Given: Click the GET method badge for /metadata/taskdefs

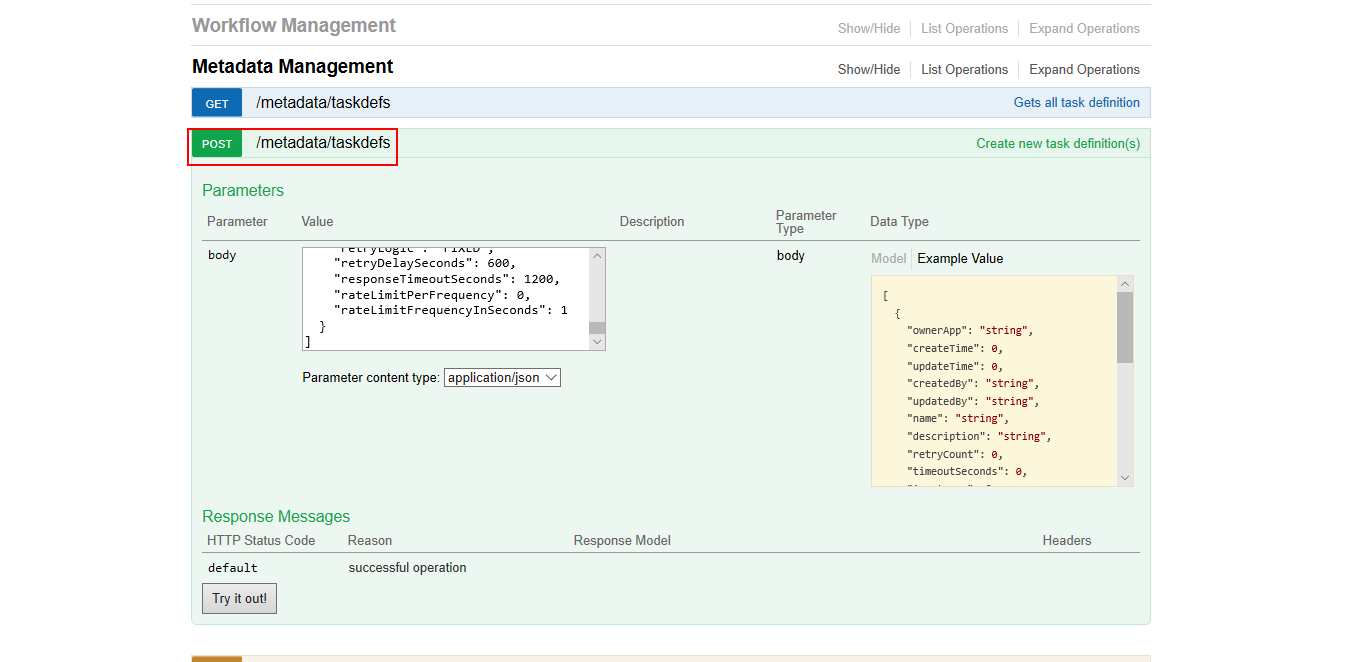Looking at the screenshot, I should [x=217, y=103].
